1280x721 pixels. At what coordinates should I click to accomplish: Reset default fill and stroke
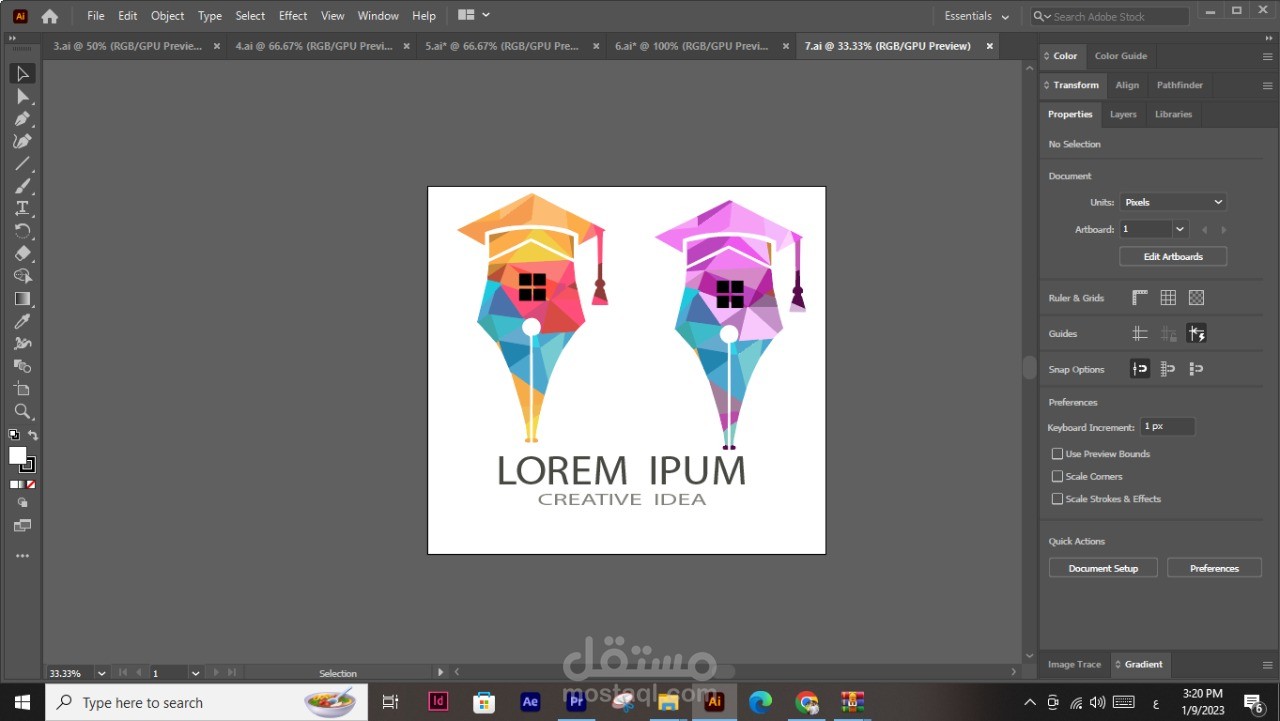point(13,435)
